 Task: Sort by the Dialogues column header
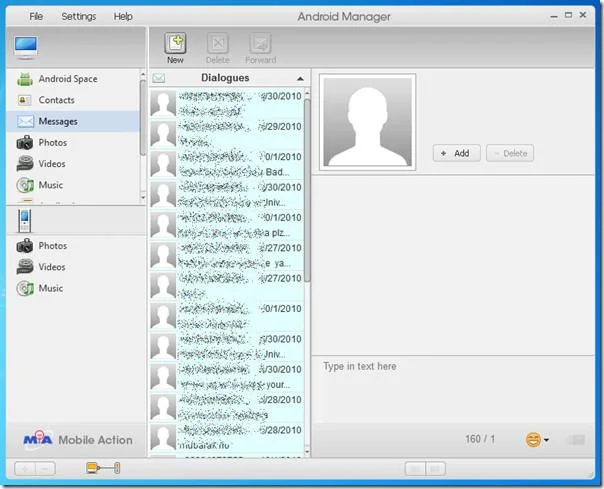pyautogui.click(x=225, y=78)
